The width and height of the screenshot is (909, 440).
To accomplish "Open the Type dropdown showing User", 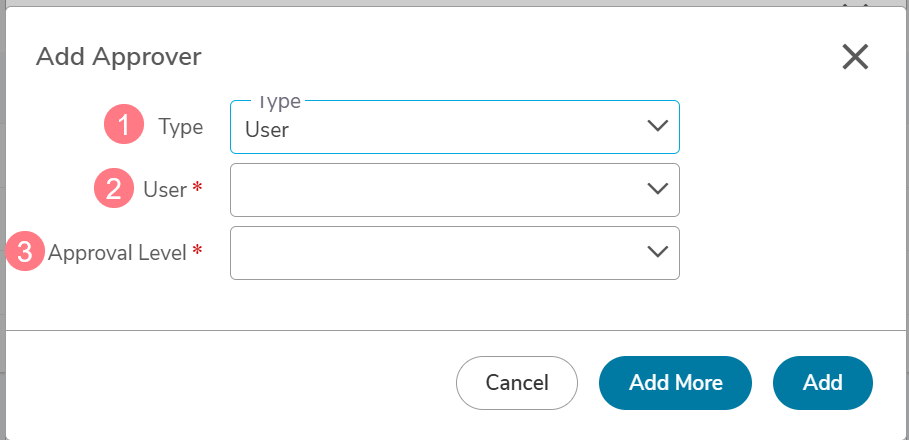I will (x=454, y=127).
